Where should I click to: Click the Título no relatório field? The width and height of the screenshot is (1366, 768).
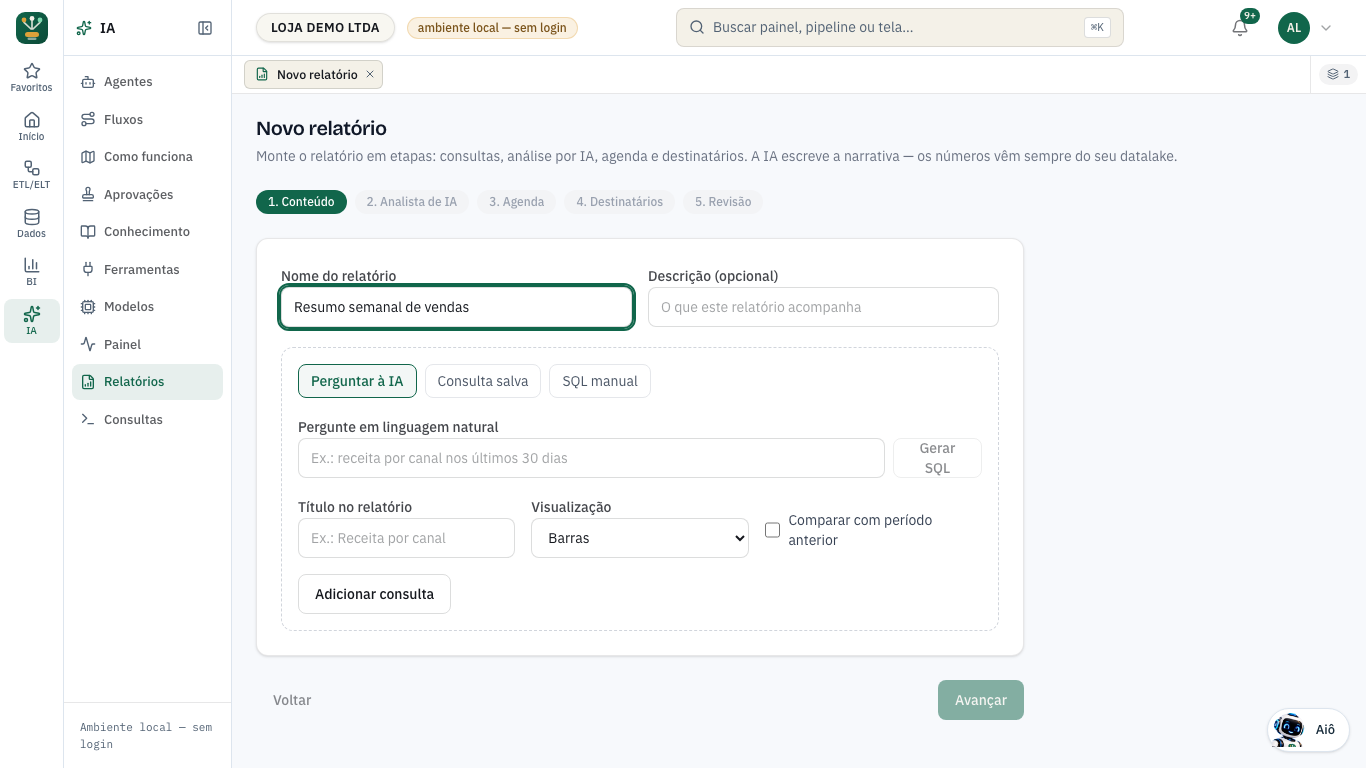406,538
